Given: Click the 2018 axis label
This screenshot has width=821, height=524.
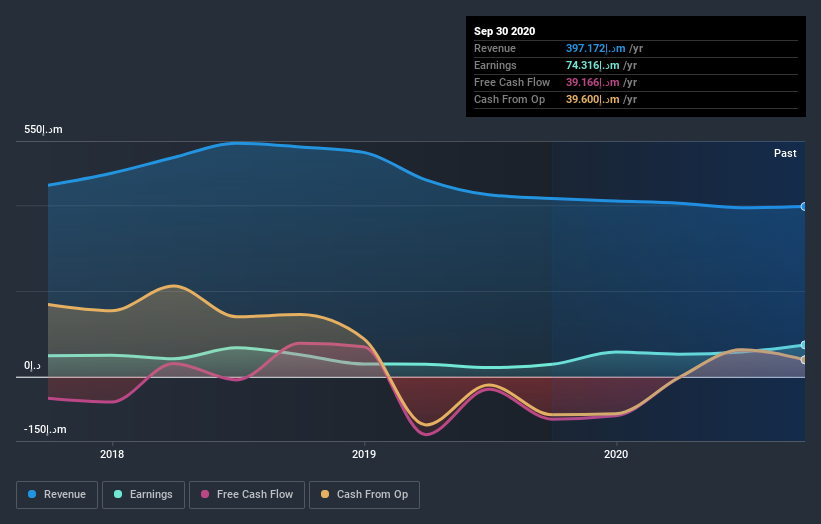Looking at the screenshot, I should point(112,454).
